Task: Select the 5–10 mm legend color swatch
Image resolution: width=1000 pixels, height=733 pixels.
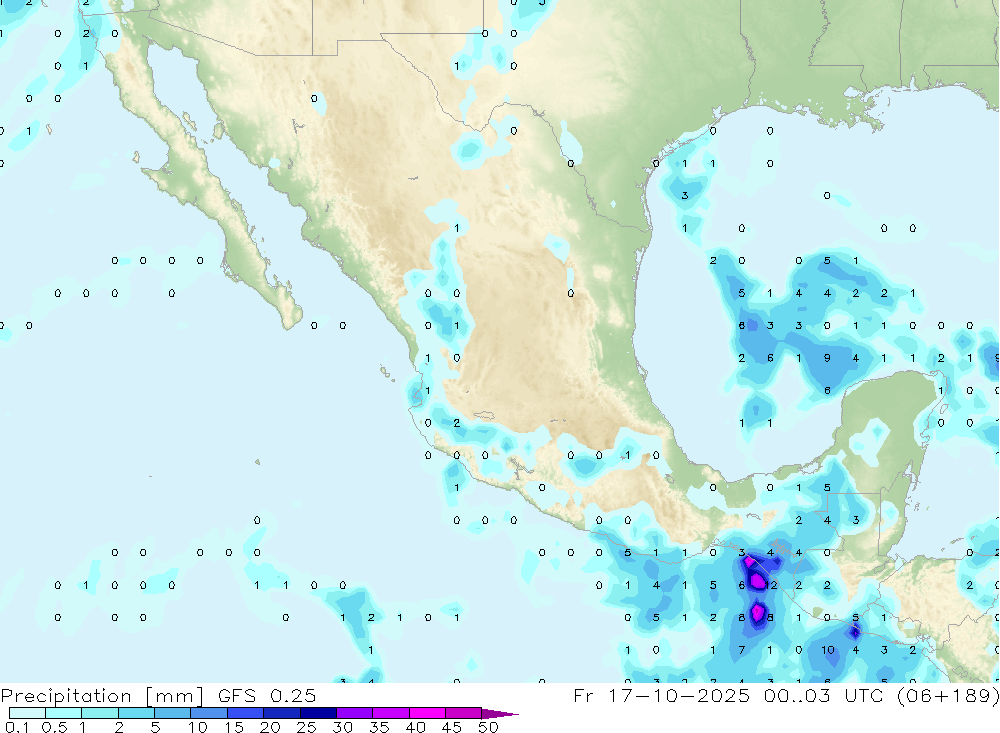Action: 172,714
